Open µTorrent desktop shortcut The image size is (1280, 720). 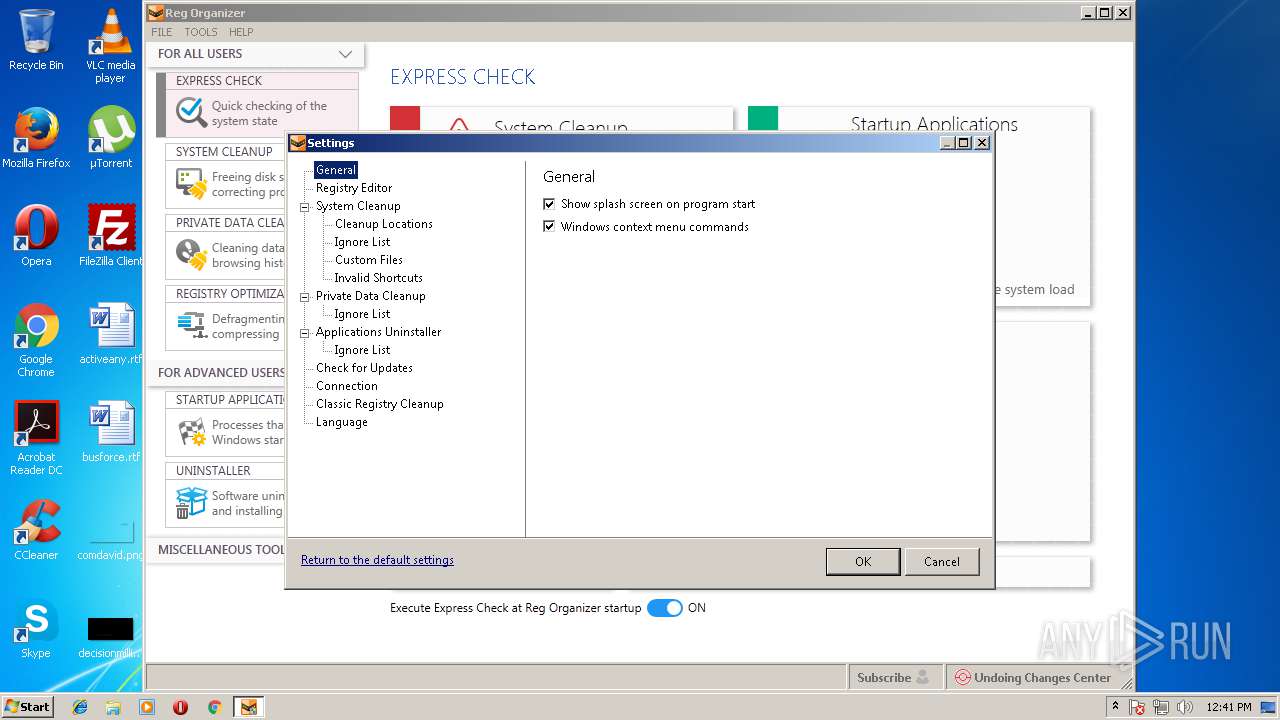click(x=110, y=137)
